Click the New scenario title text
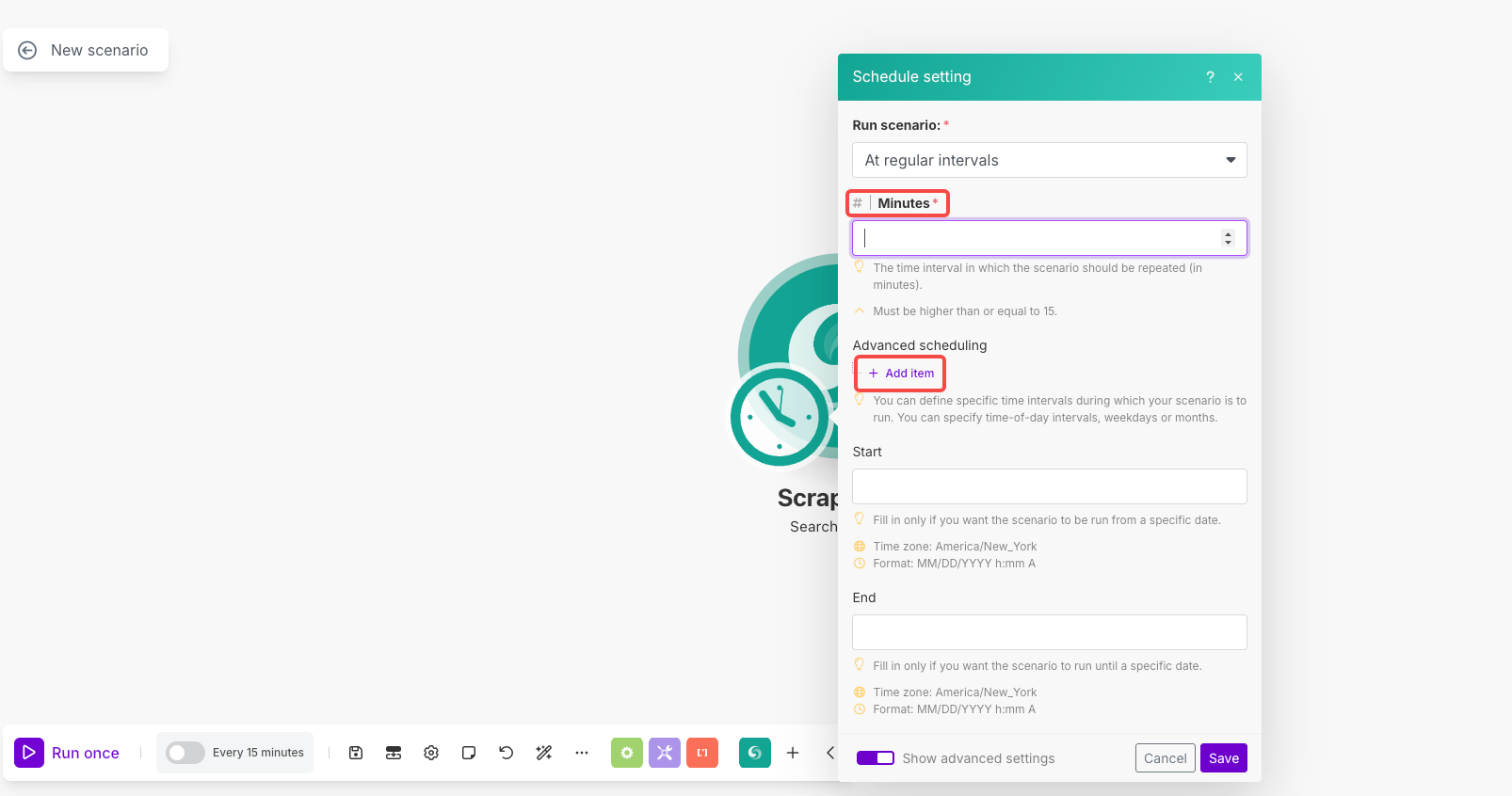The image size is (1512, 796). [99, 50]
